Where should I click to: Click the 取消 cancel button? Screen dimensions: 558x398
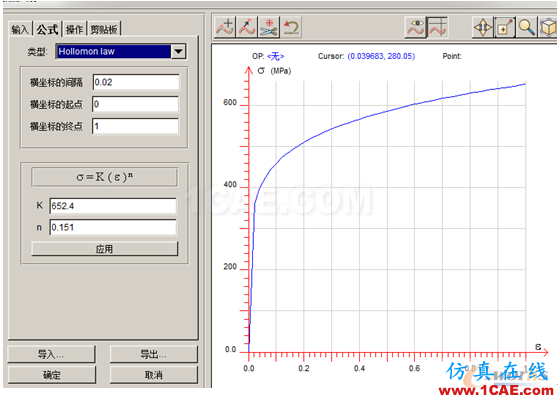(153, 375)
